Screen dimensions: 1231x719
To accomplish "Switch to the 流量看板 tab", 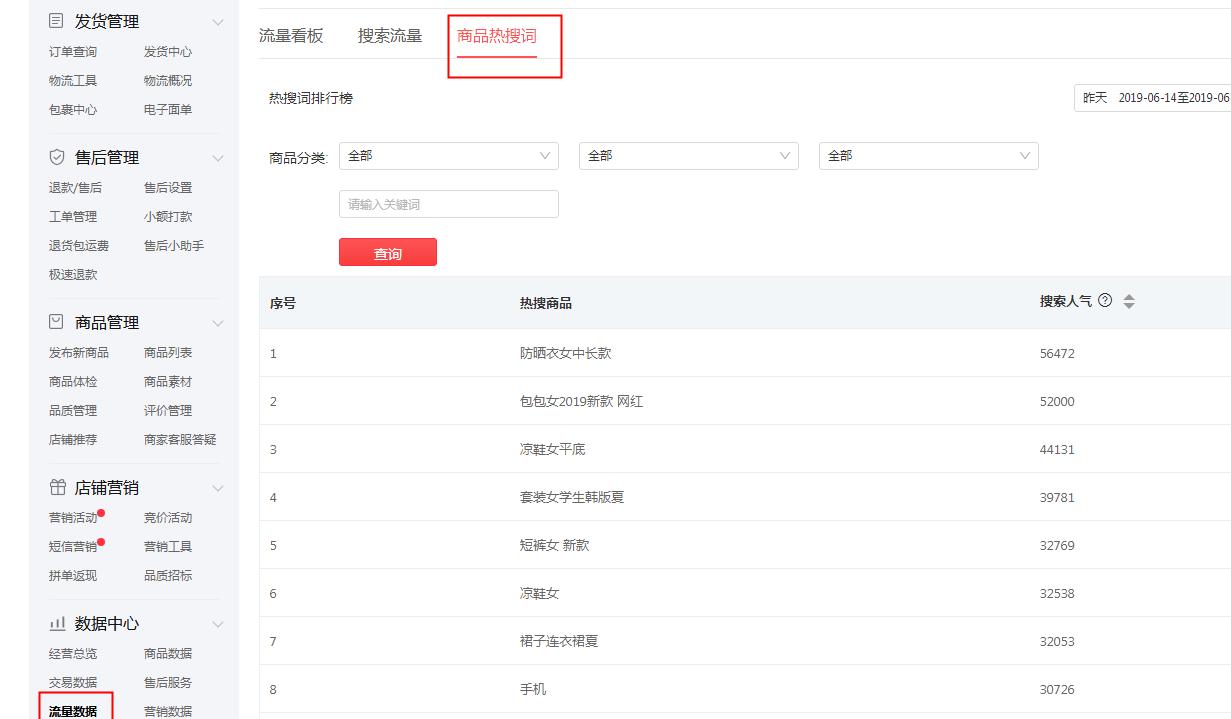I will tap(290, 34).
